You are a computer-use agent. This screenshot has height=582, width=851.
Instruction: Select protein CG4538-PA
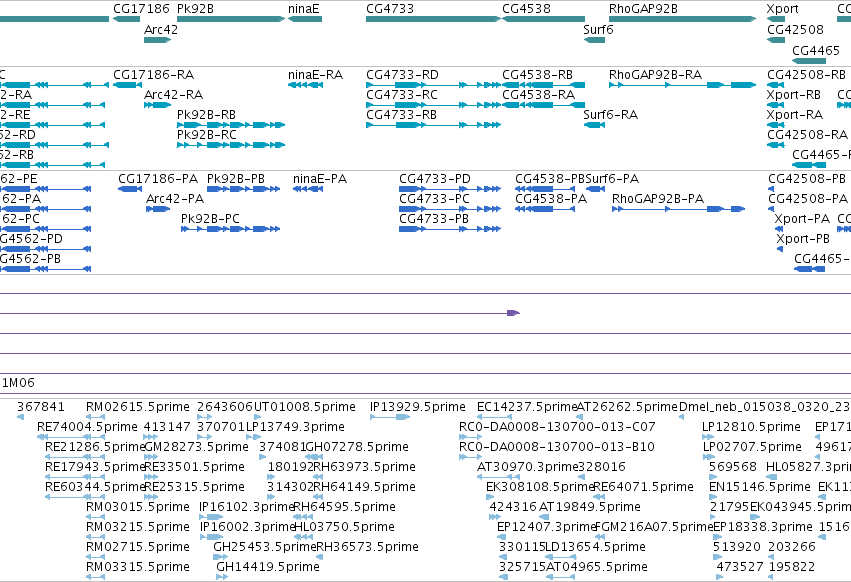coord(551,199)
